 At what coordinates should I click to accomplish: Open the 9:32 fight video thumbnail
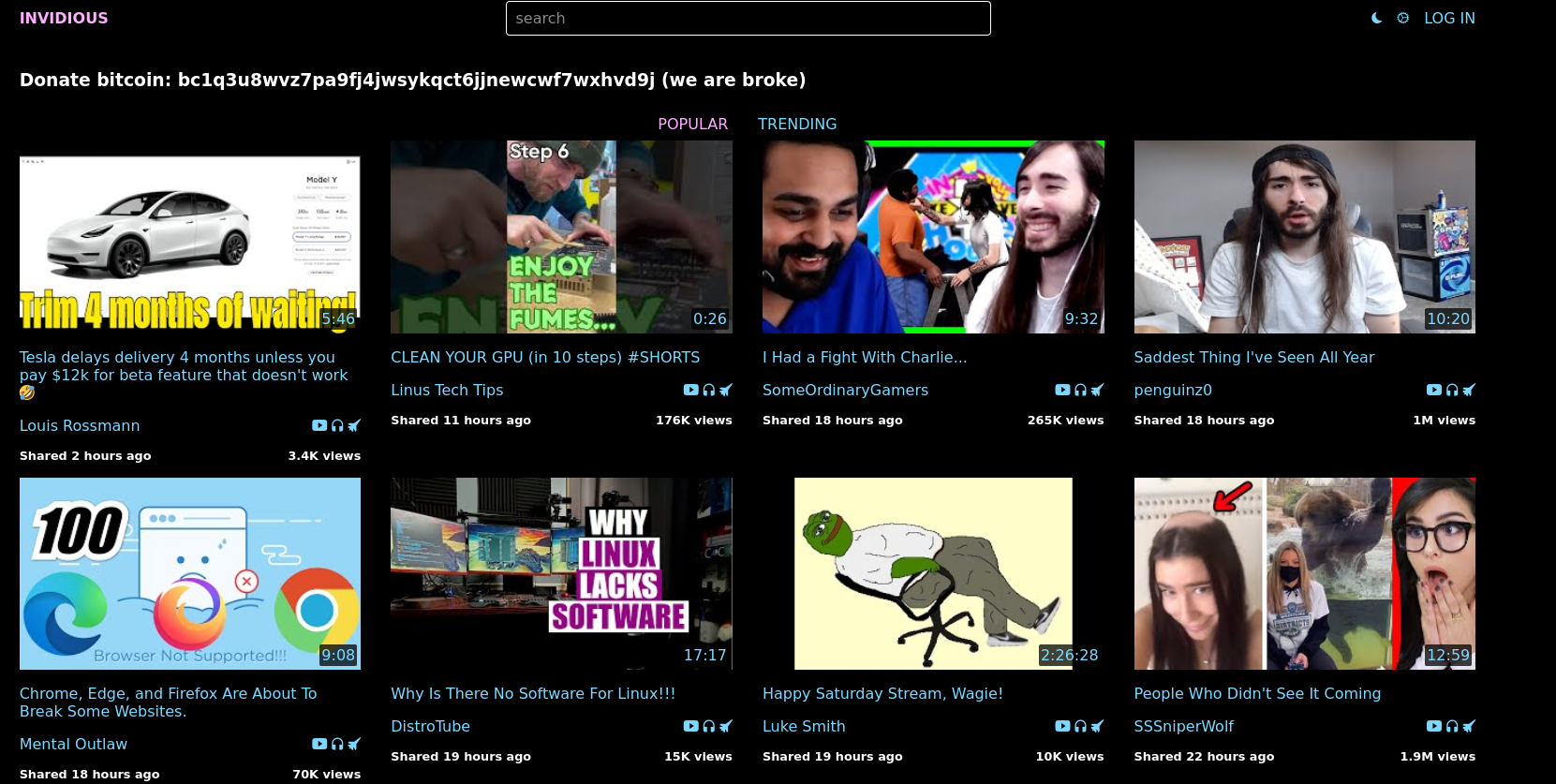pos(933,237)
